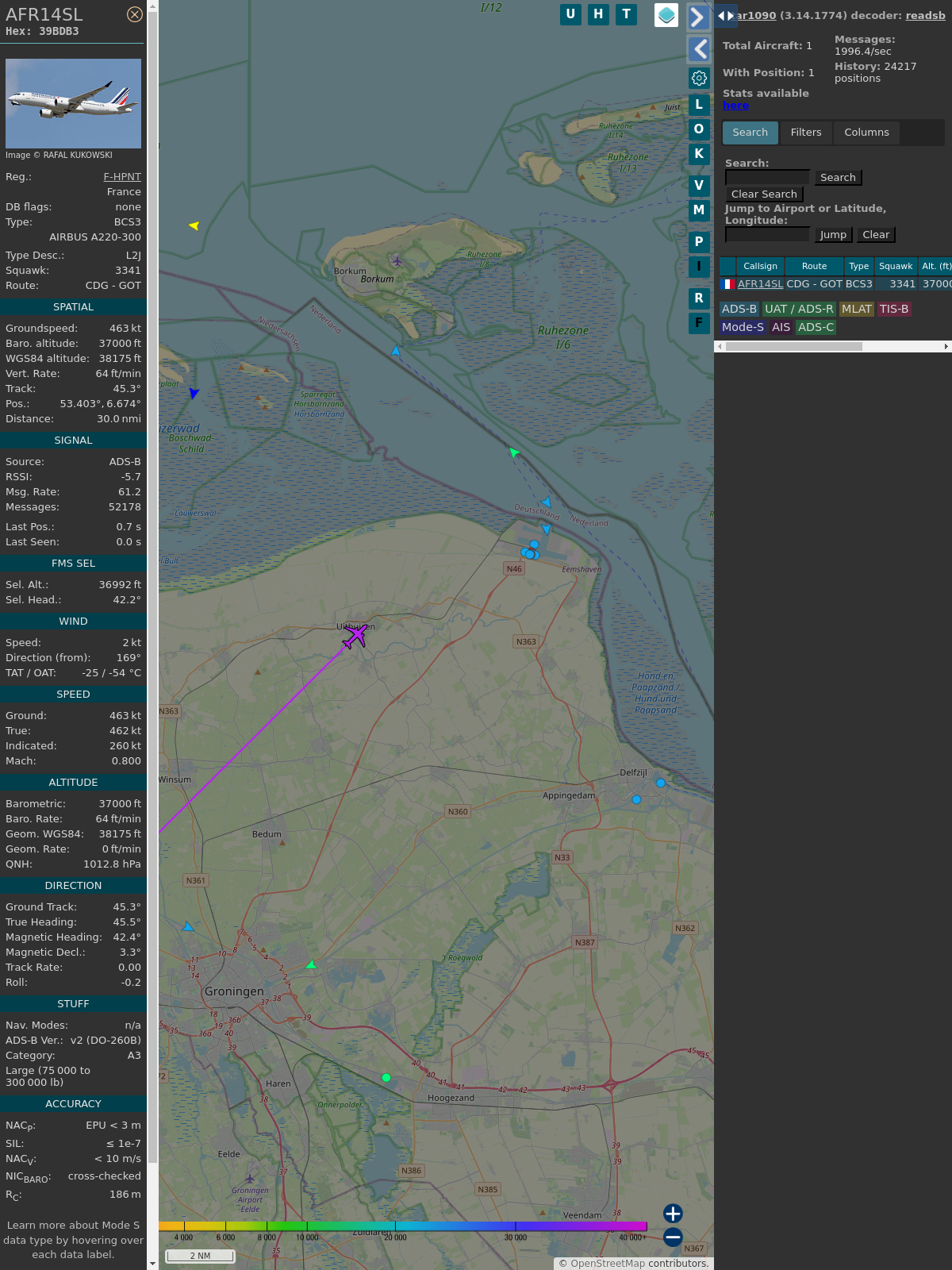Select the yellow aircraft marker on map
952x1270 pixels.
tap(194, 226)
